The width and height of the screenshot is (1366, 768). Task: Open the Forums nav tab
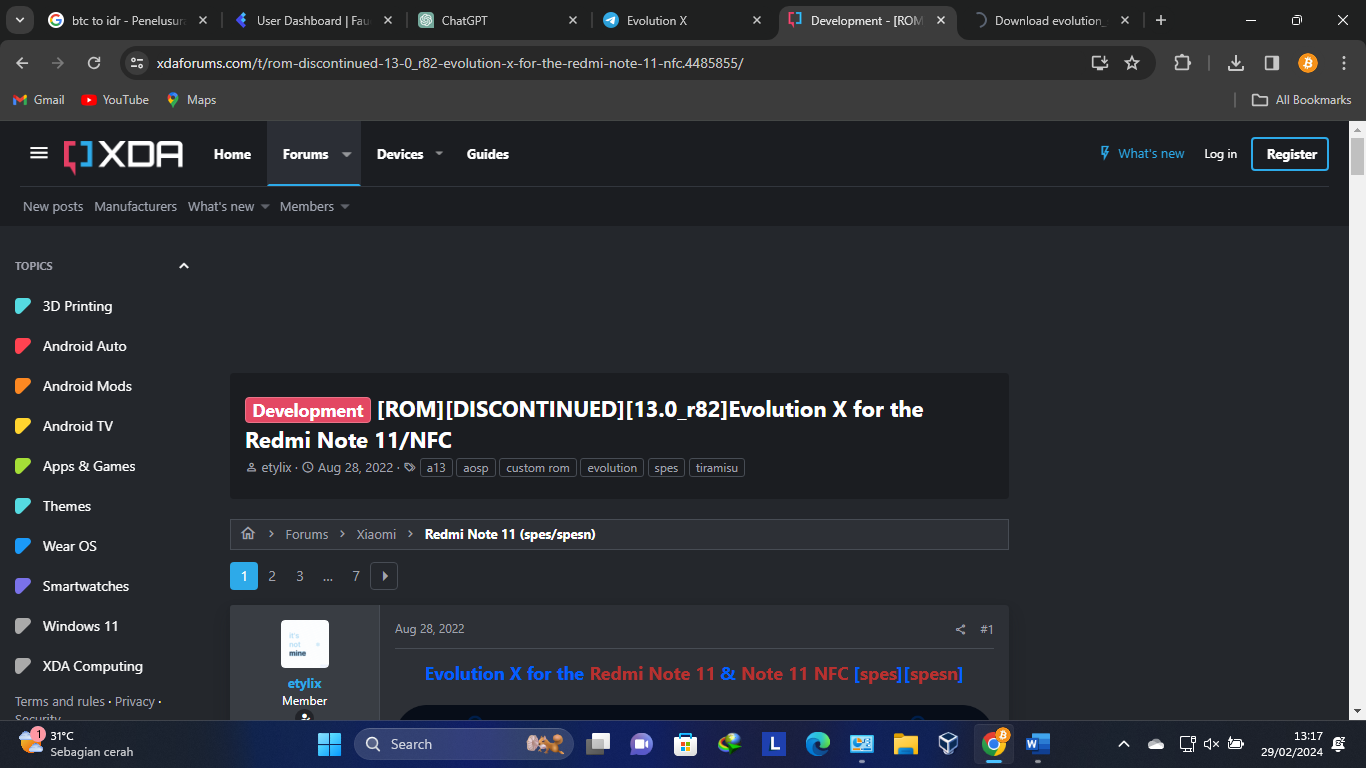coord(305,154)
